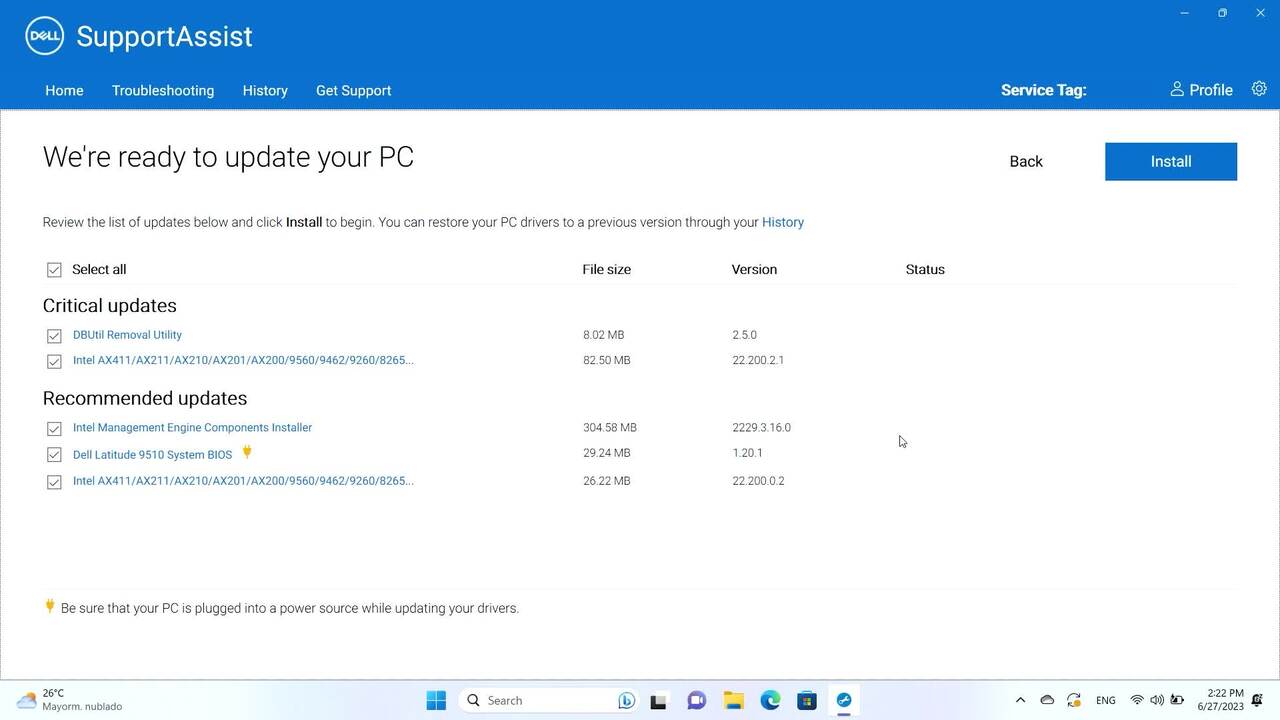The image size is (1280, 720).
Task: Open the Troubleshooting tab
Action: tap(163, 90)
